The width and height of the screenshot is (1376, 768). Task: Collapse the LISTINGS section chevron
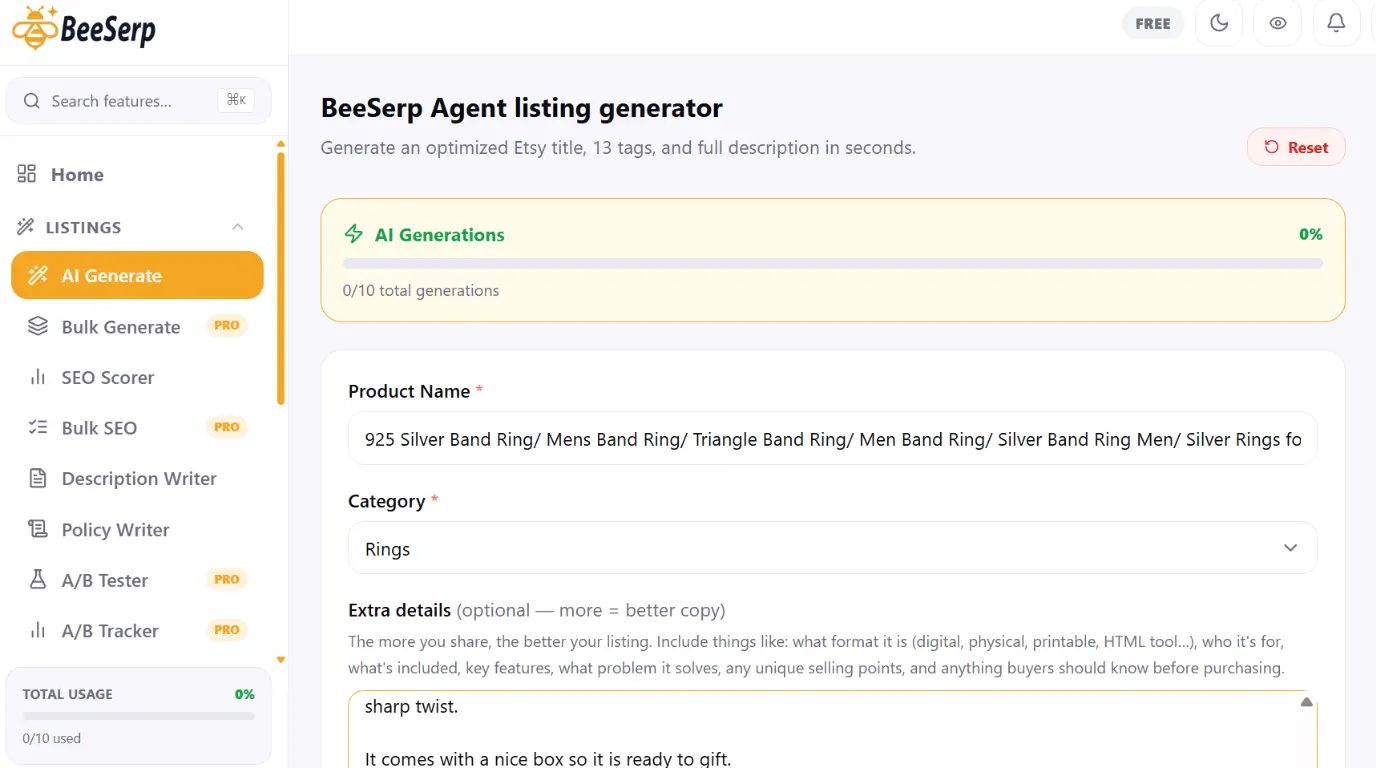(238, 227)
